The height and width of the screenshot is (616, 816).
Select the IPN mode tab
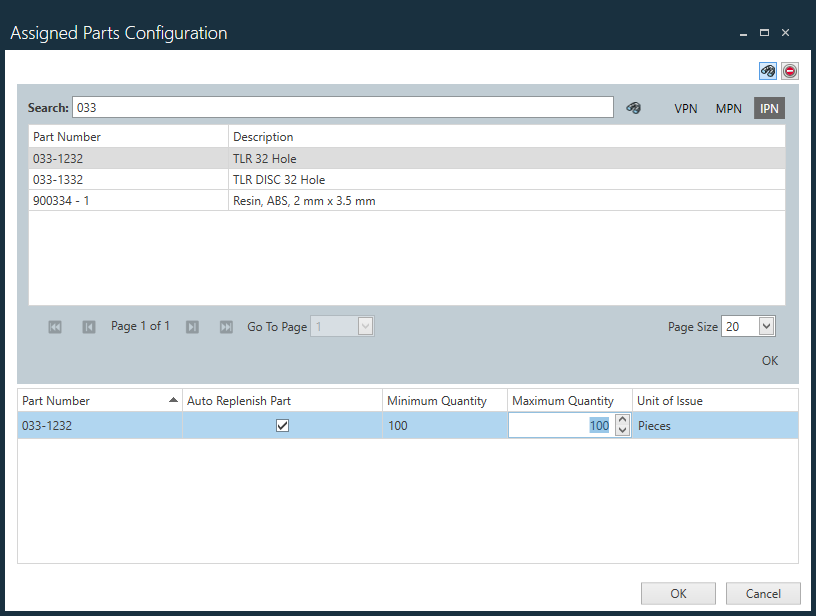click(x=769, y=108)
